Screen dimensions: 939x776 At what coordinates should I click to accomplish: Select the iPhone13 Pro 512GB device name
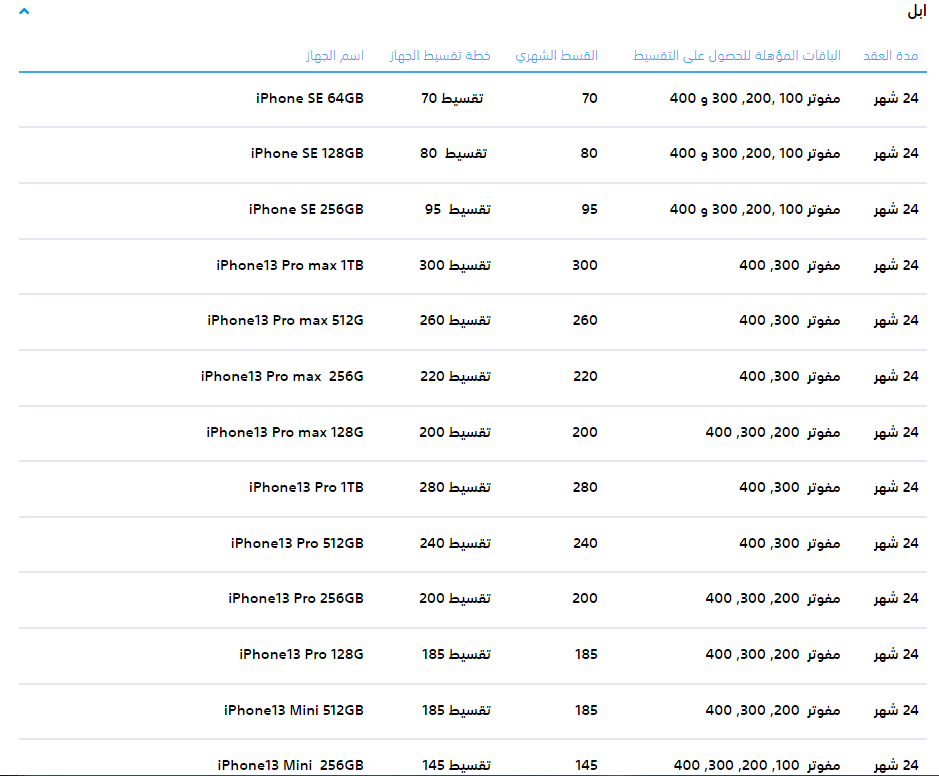click(x=297, y=543)
